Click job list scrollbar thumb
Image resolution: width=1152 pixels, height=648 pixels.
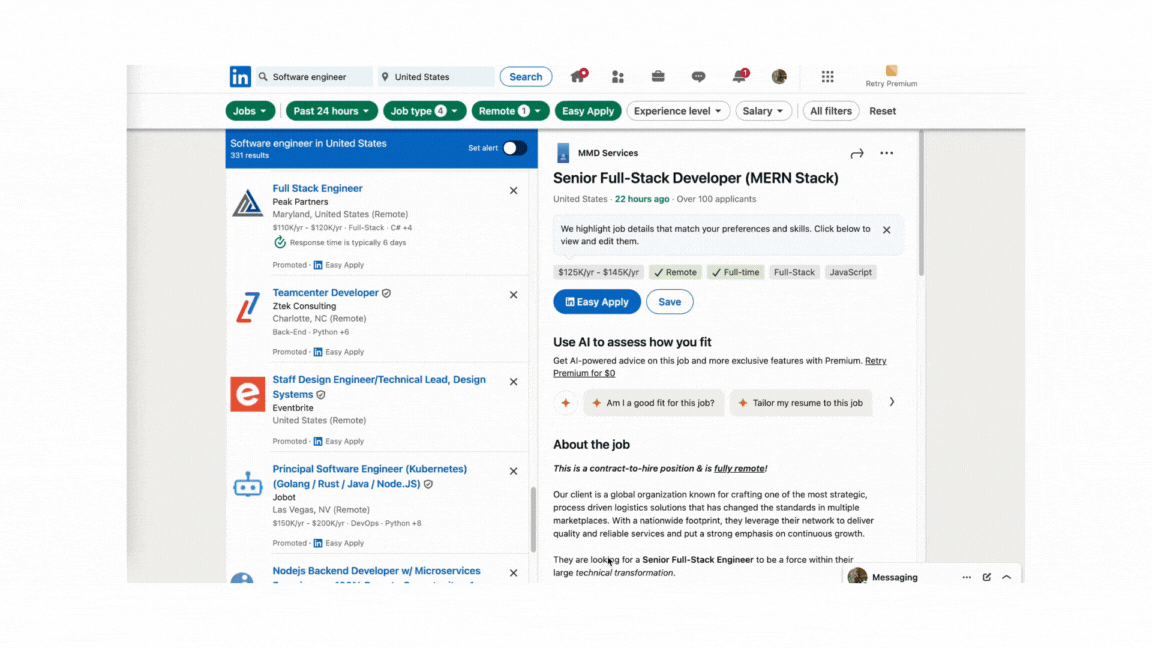pos(533,519)
